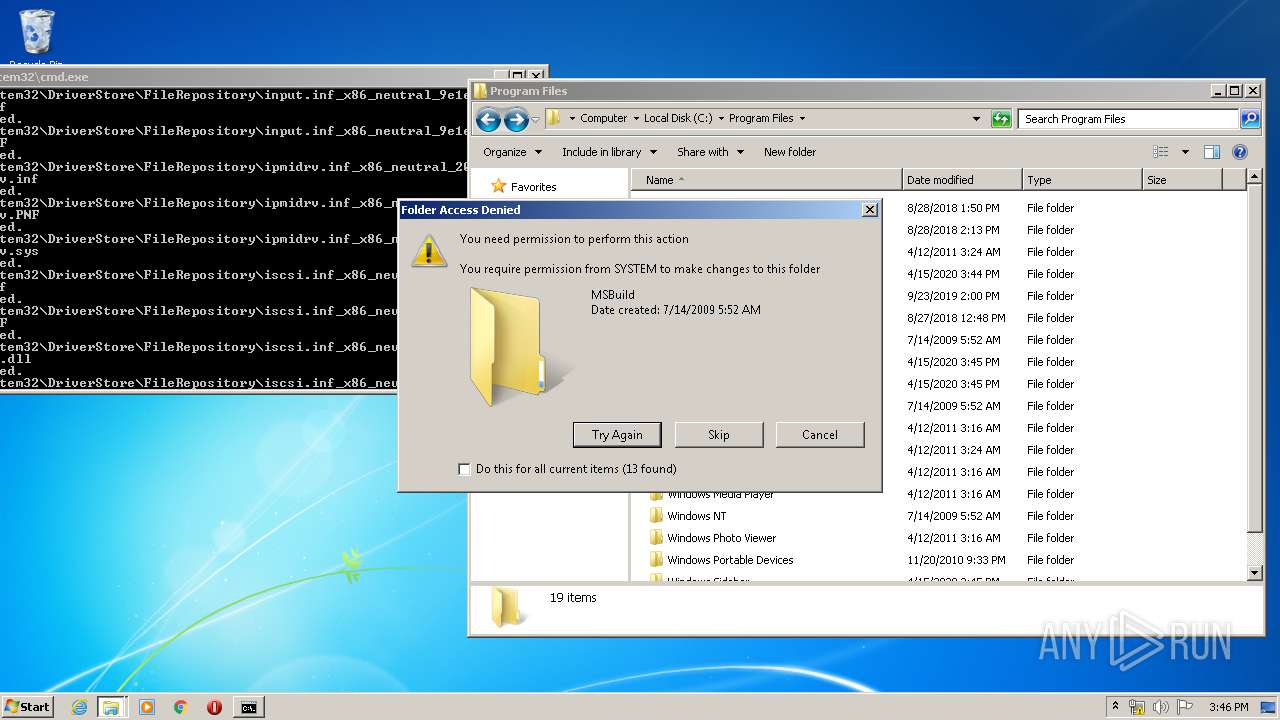Show hidden tray icons arrow
This screenshot has height=720, width=1280.
[x=1115, y=707]
